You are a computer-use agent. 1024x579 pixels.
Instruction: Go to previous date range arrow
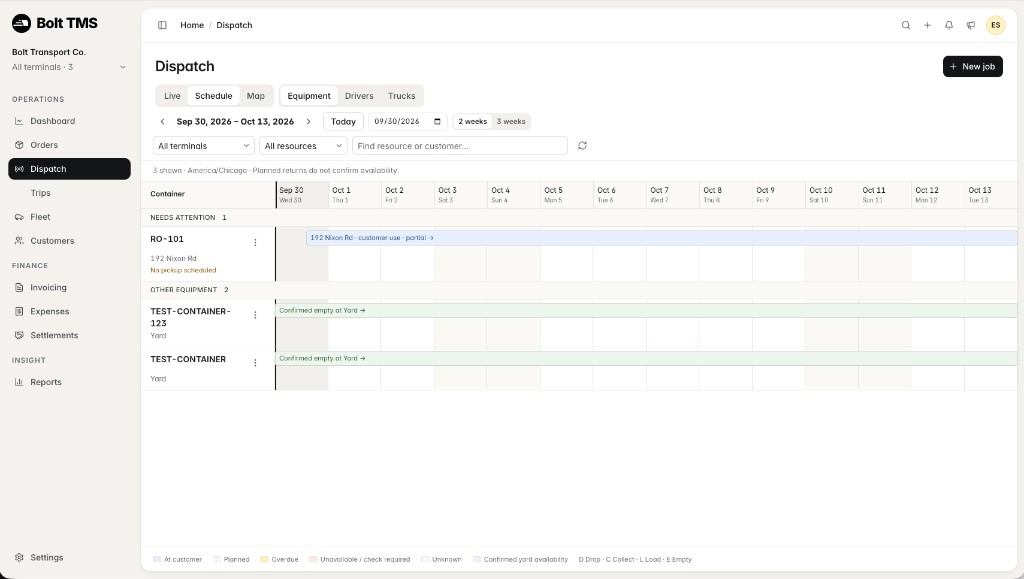pyautogui.click(x=163, y=121)
